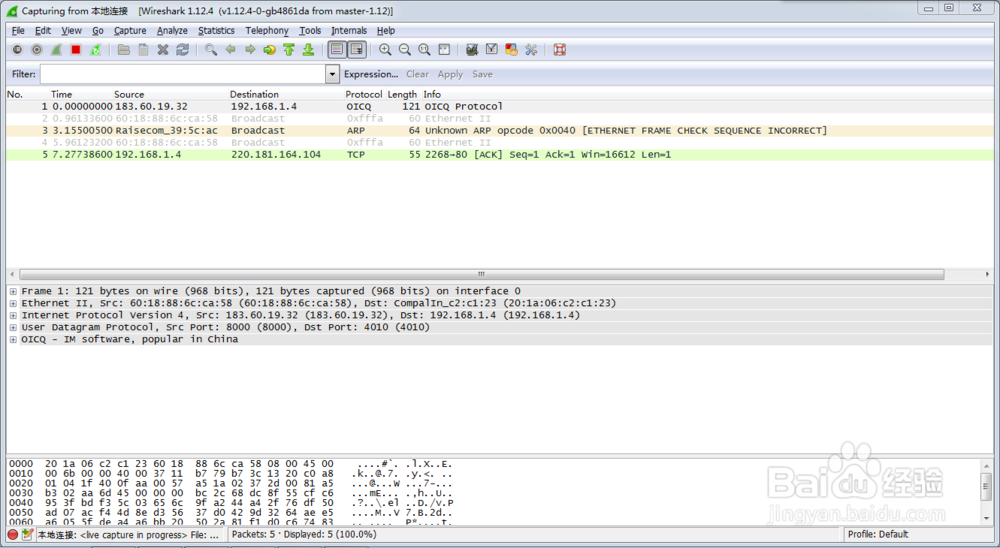Sort by Destination column header

[254, 94]
